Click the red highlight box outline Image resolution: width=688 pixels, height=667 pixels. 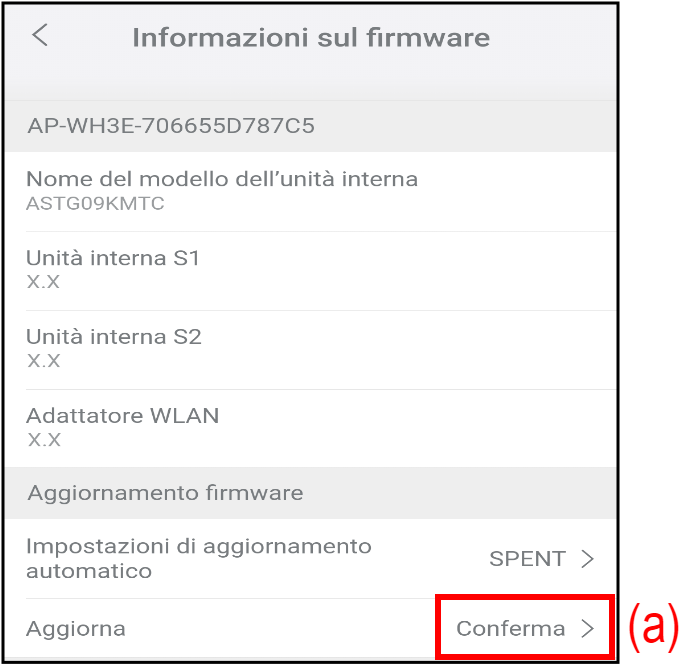(524, 598)
